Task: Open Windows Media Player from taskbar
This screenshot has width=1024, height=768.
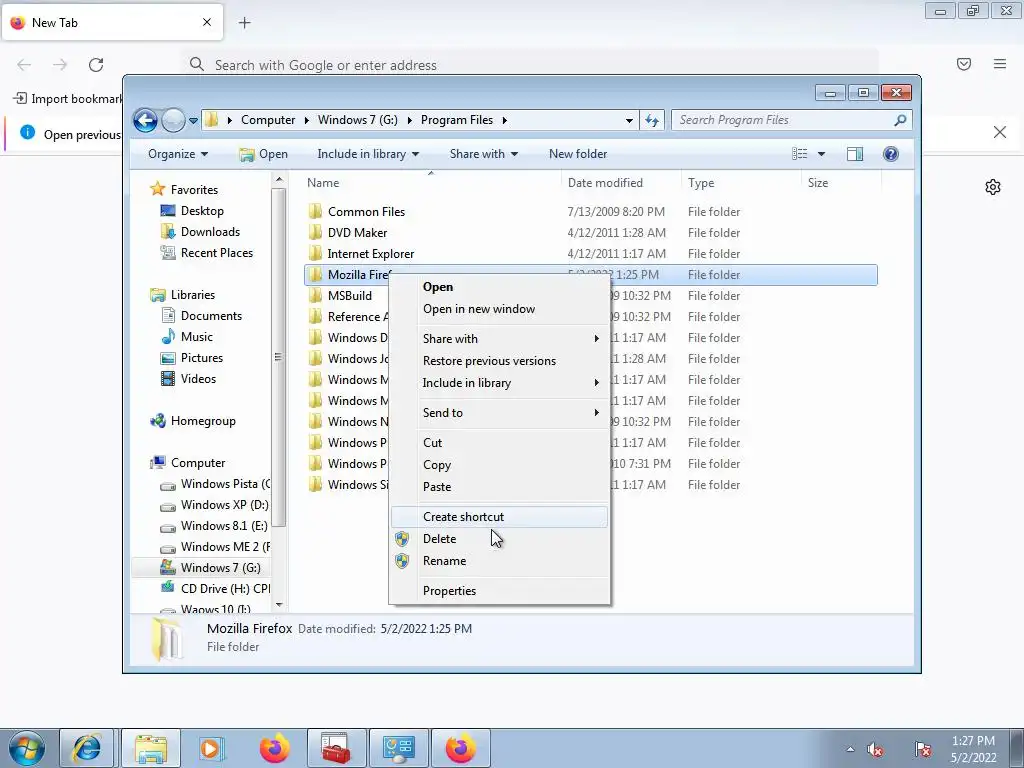Action: pyautogui.click(x=212, y=748)
